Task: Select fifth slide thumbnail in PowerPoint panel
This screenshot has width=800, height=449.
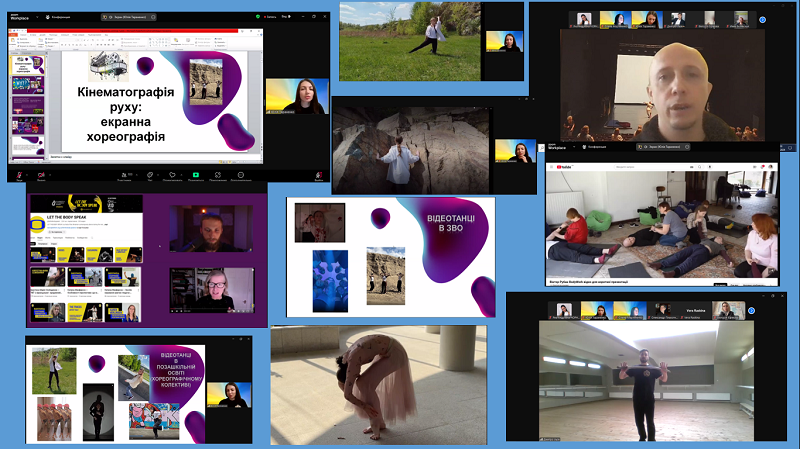Action: click(28, 145)
